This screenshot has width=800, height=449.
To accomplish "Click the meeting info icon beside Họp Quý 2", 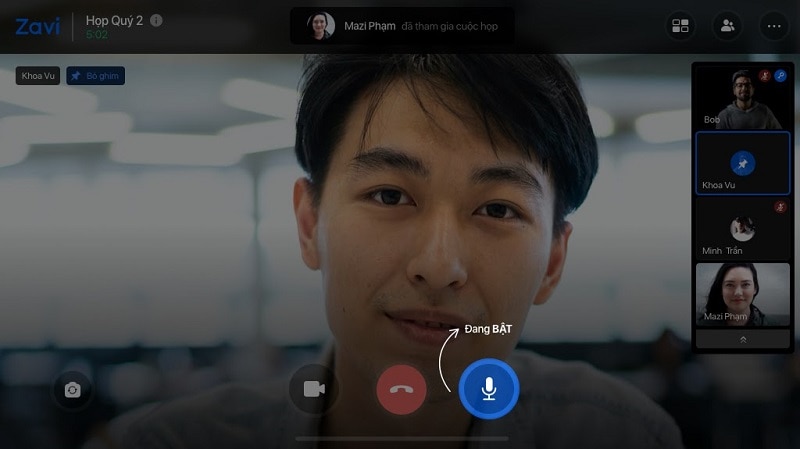I will [156, 20].
